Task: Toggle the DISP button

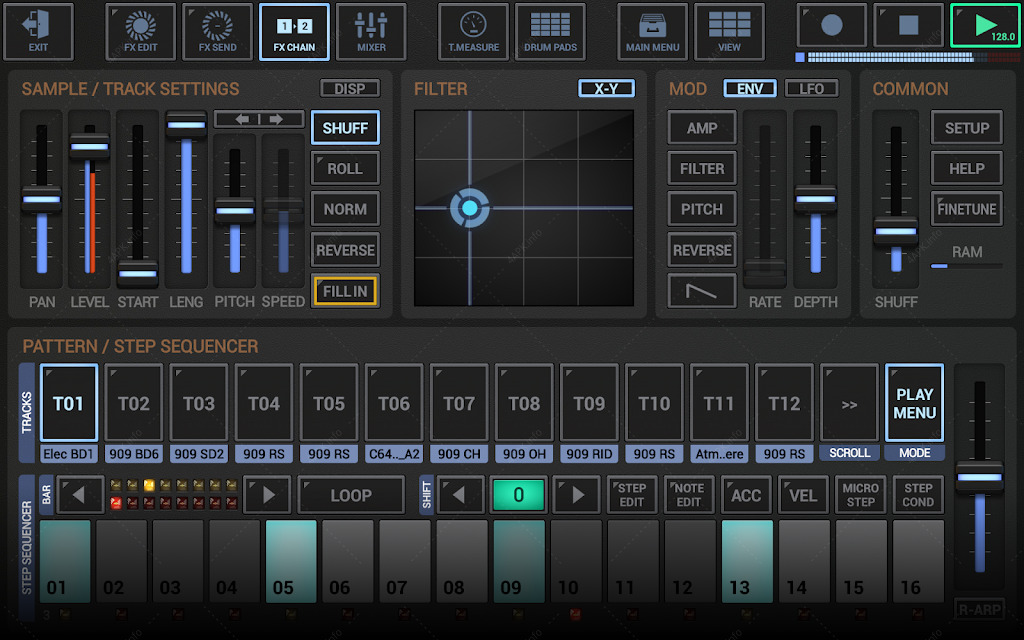Action: tap(350, 88)
